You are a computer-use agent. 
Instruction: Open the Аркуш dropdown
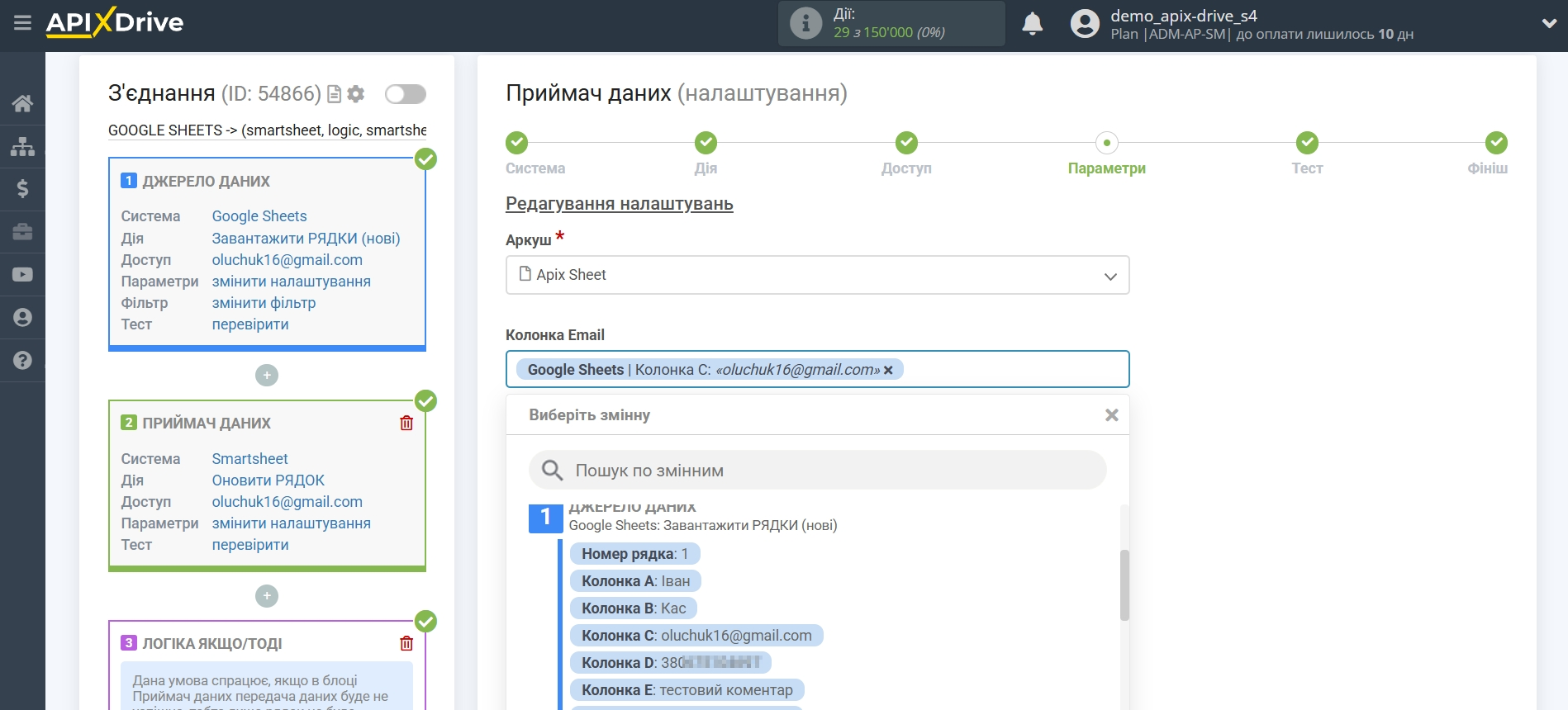817,275
